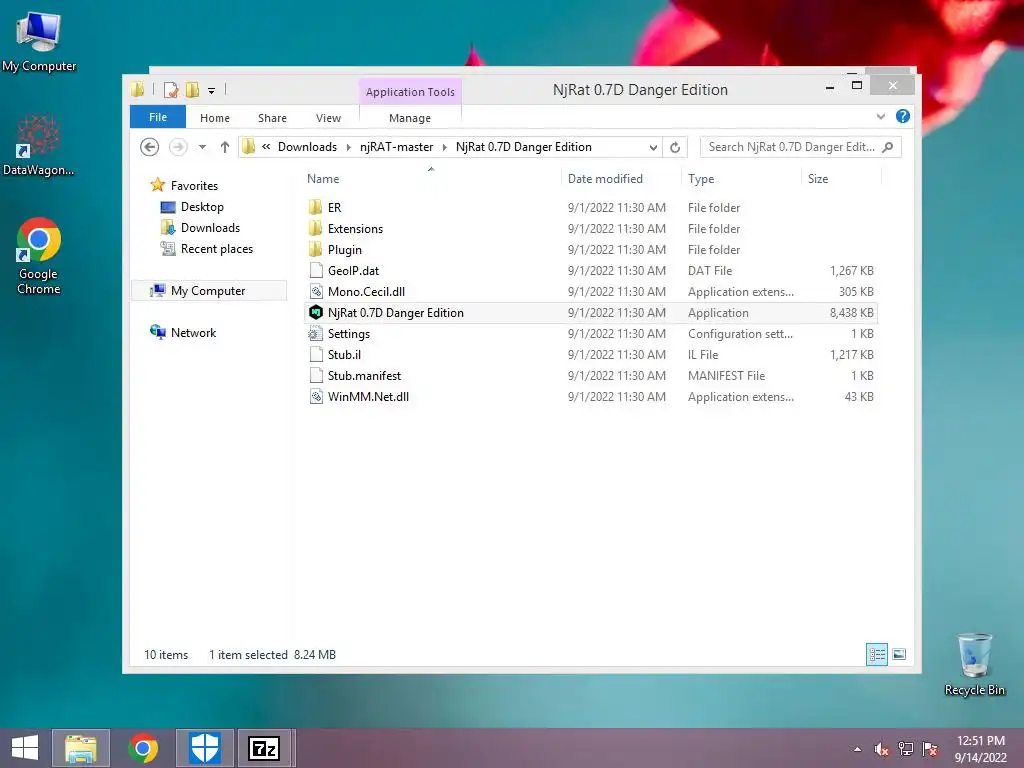Open the recent locations dropdown arrow
Screen dimensions: 1024x768
[202, 147]
